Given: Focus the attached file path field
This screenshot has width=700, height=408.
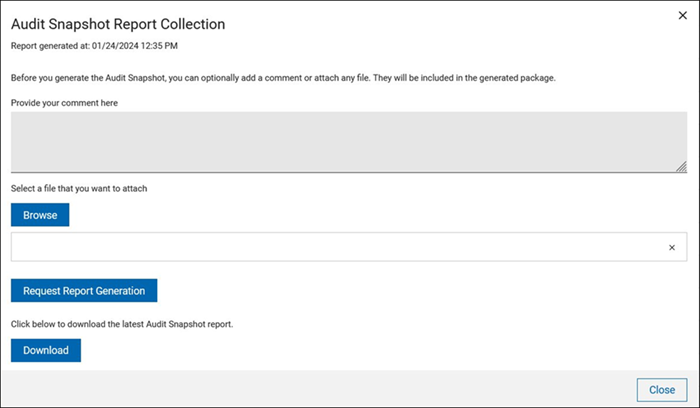Looking at the screenshot, I should [335, 247].
